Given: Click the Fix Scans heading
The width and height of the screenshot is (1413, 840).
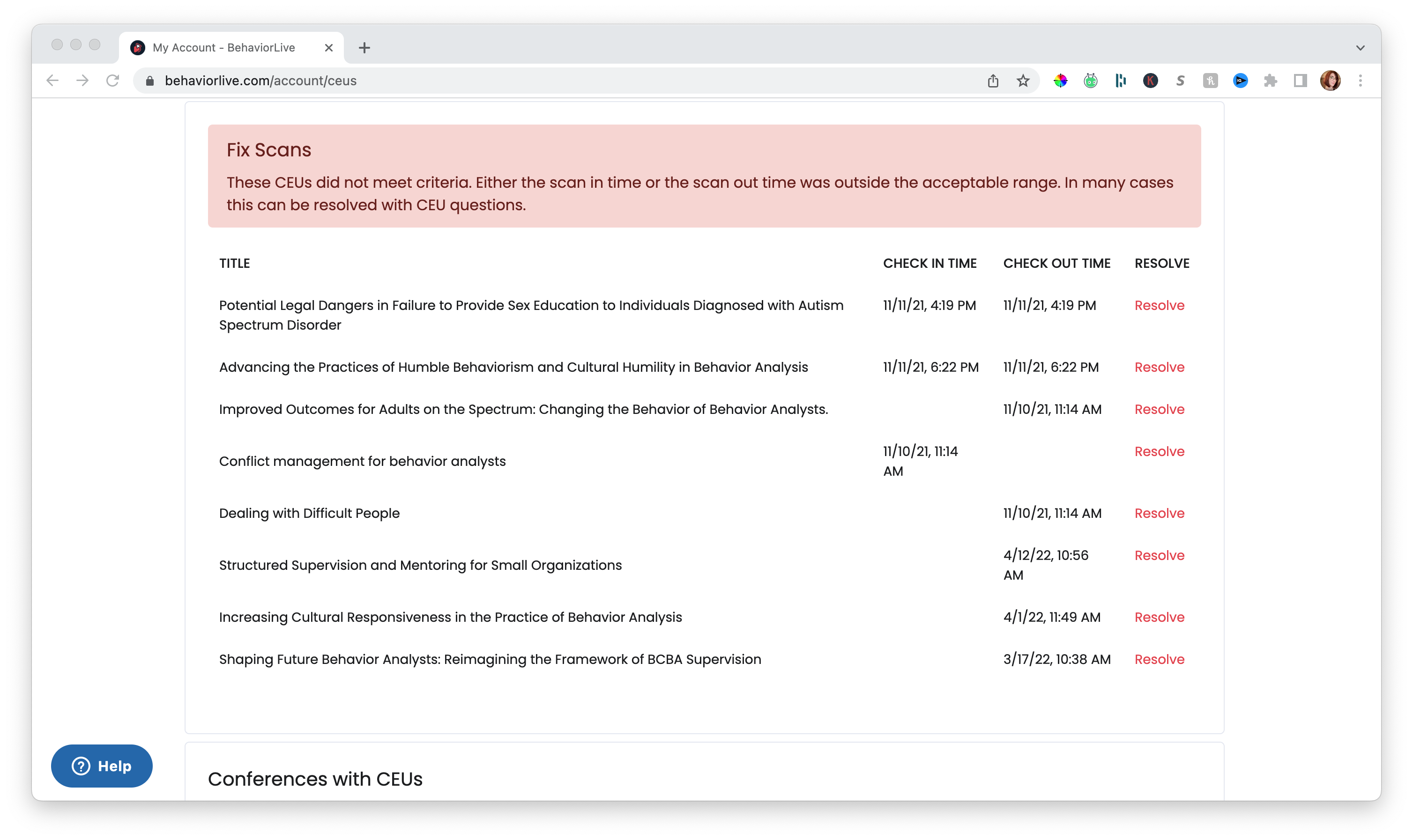Looking at the screenshot, I should 269,149.
